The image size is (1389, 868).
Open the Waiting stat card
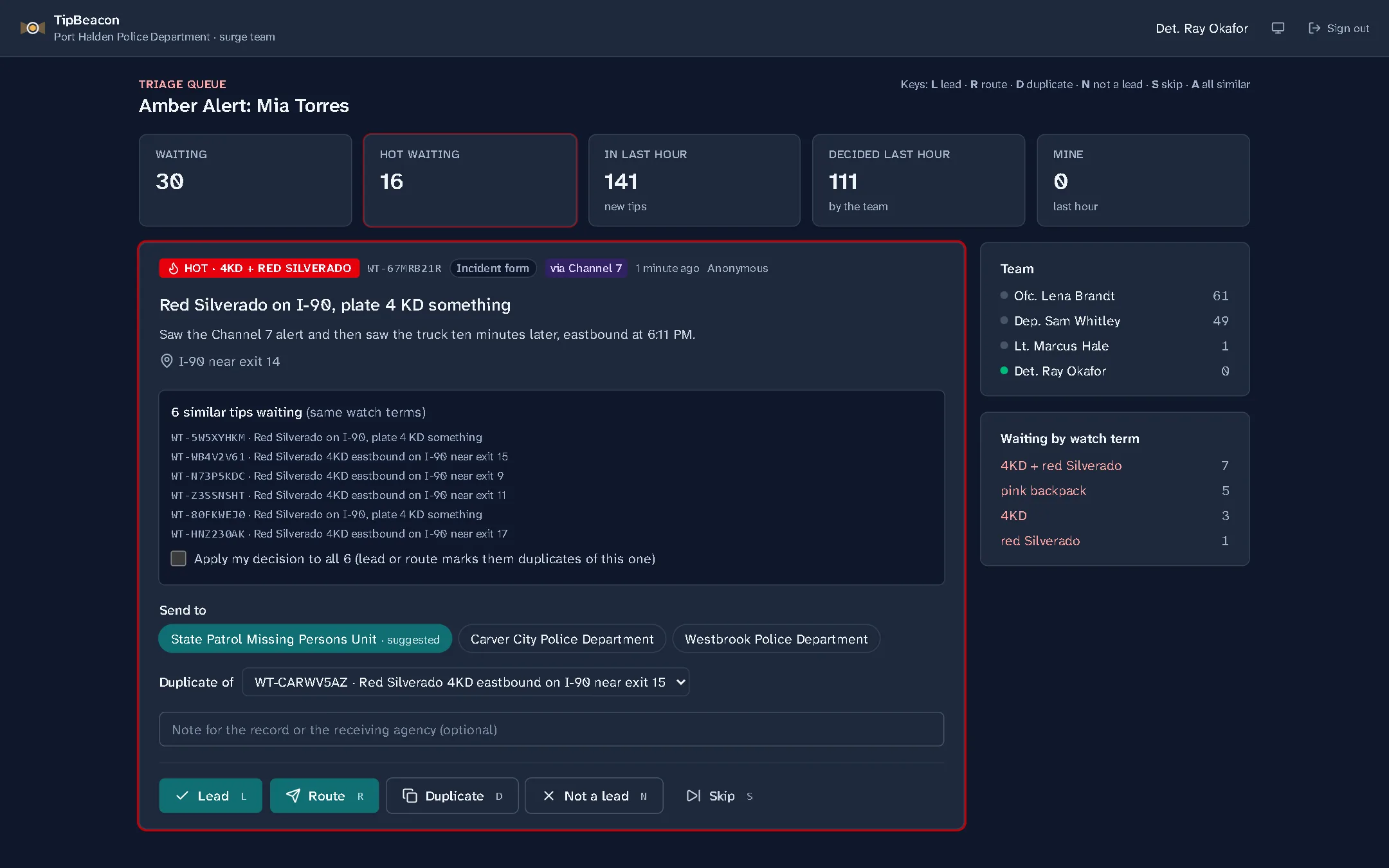[x=246, y=180]
